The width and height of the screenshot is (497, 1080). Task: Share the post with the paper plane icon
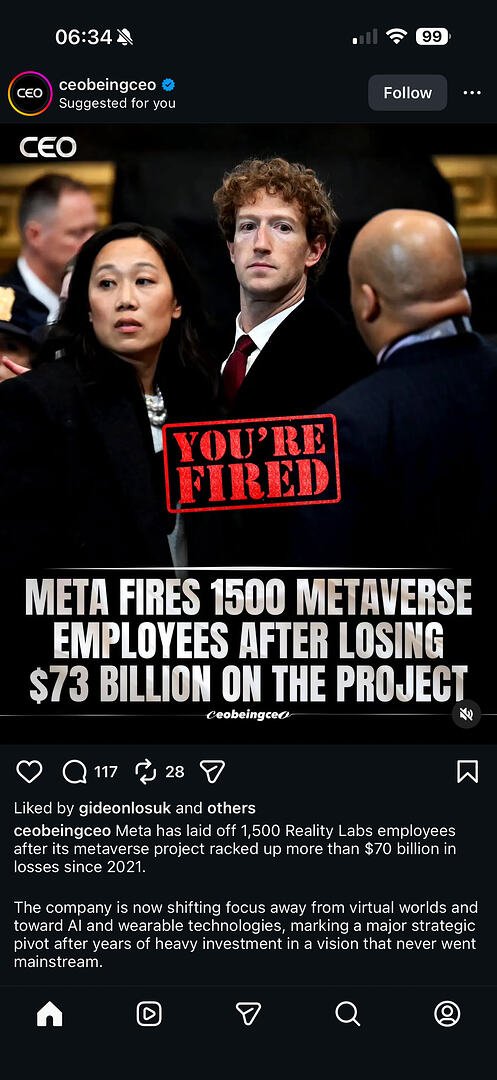tap(212, 771)
